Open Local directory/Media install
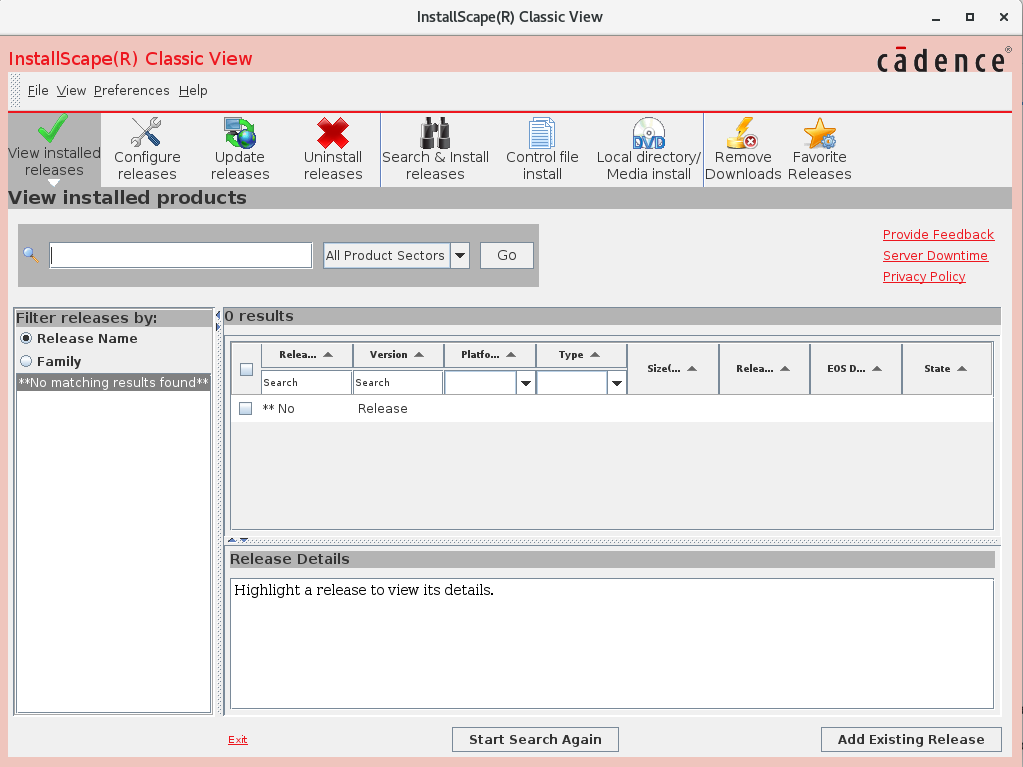Screen dimensions: 1023x767 [x=648, y=132]
